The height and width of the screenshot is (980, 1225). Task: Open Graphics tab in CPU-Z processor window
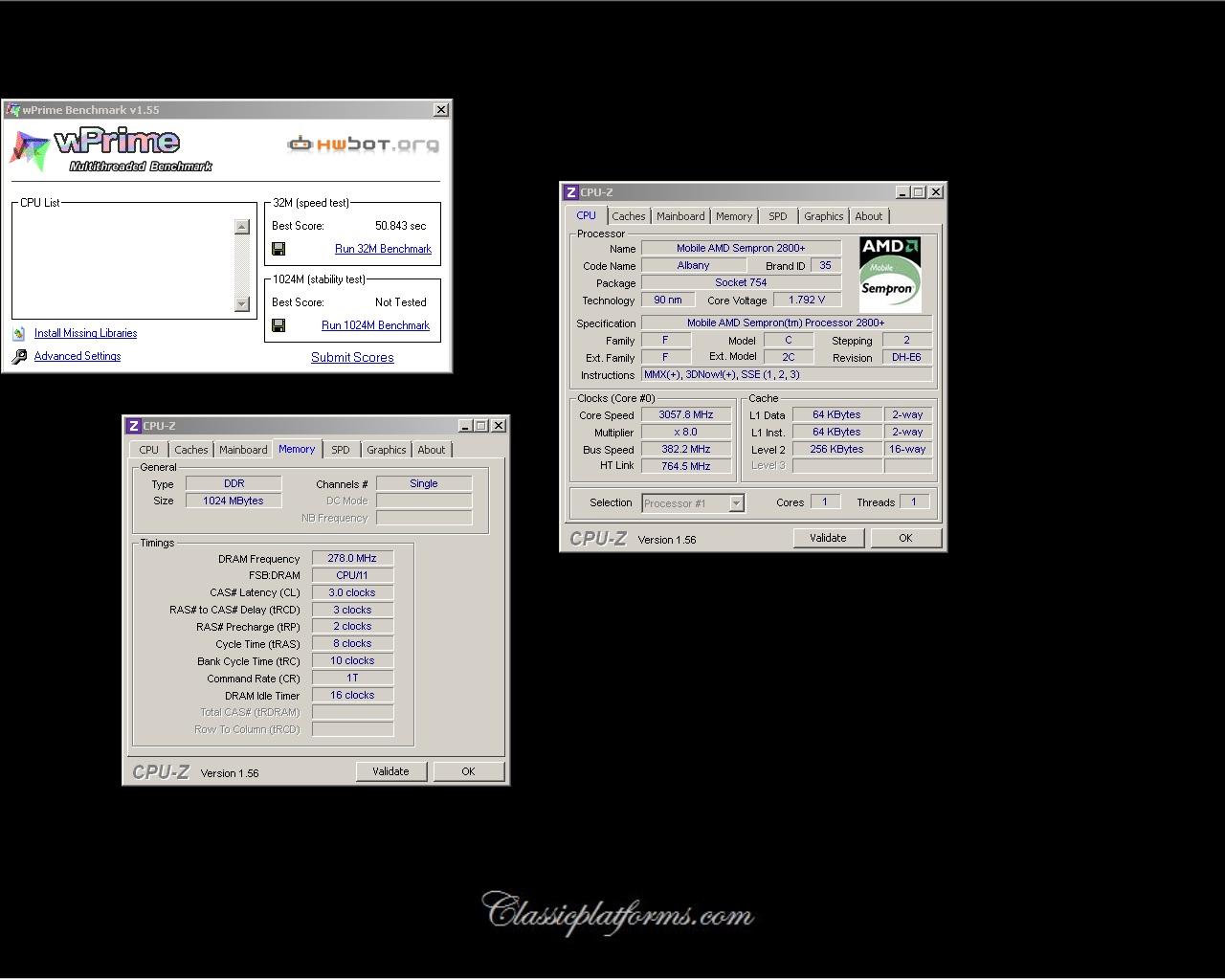[824, 216]
